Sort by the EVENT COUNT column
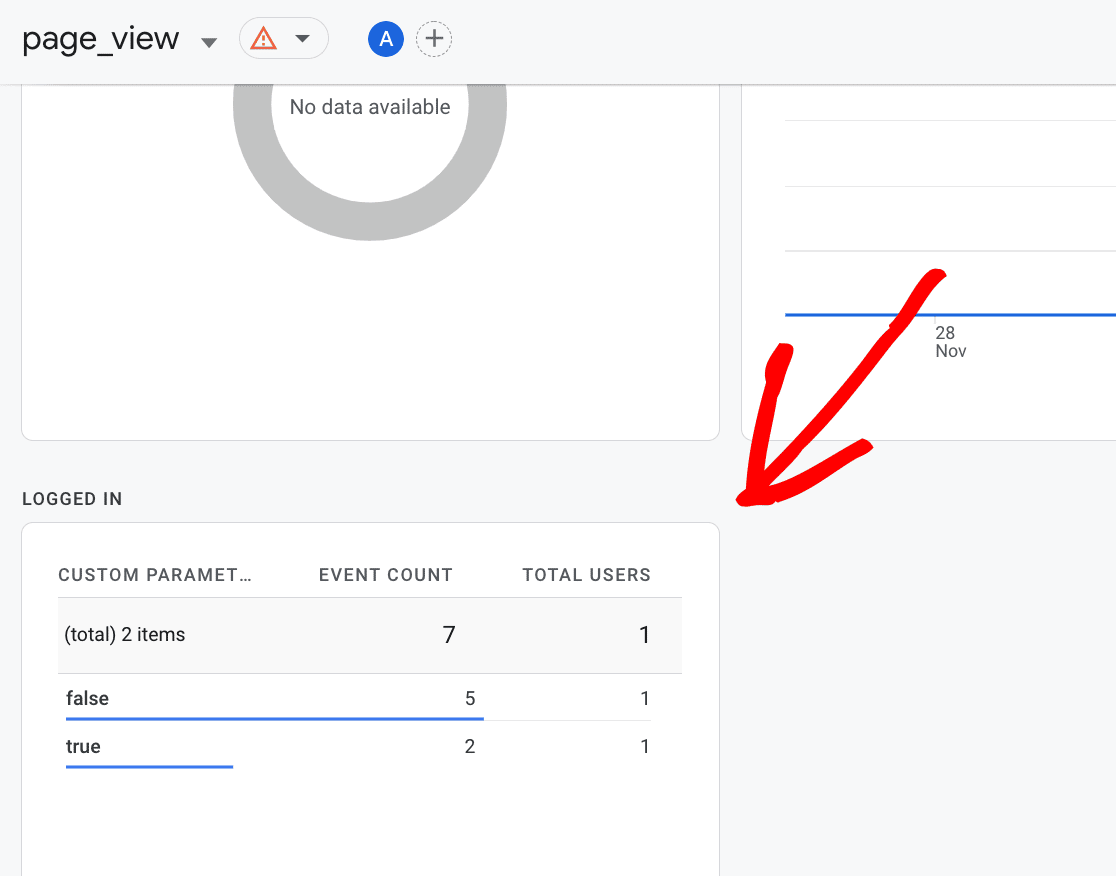This screenshot has height=876, width=1116. click(x=386, y=575)
